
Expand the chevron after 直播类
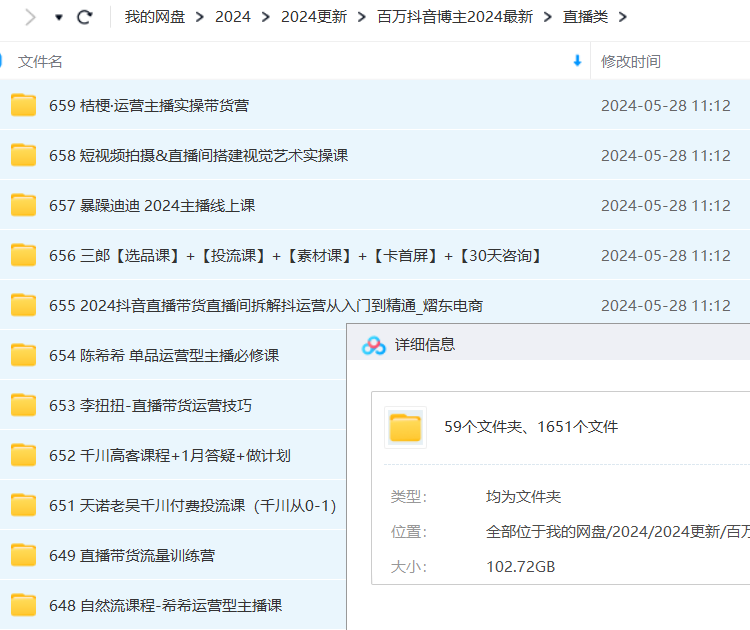pyautogui.click(x=624, y=17)
